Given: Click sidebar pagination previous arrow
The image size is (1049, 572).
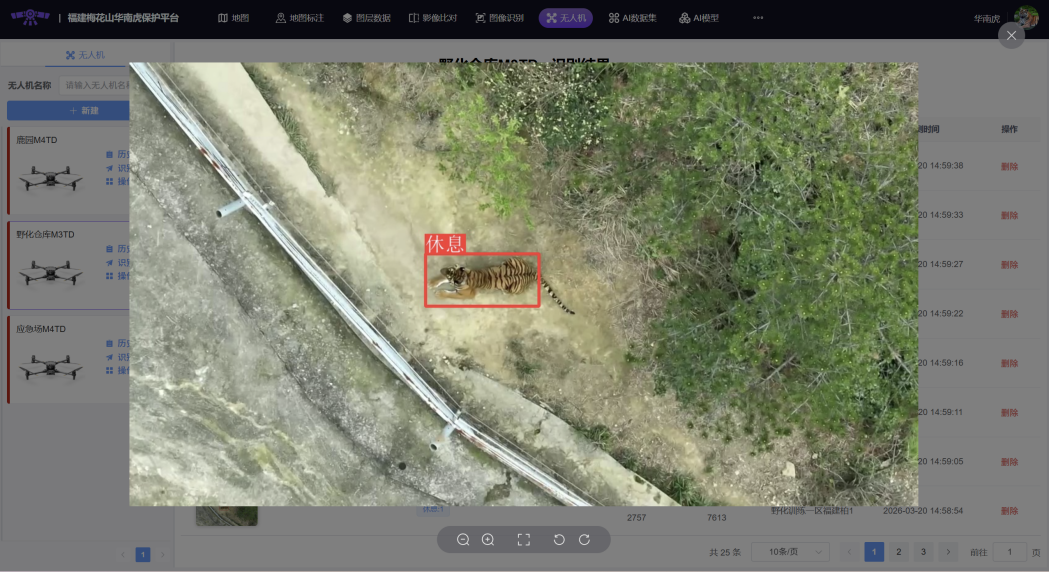Looking at the screenshot, I should [123, 555].
